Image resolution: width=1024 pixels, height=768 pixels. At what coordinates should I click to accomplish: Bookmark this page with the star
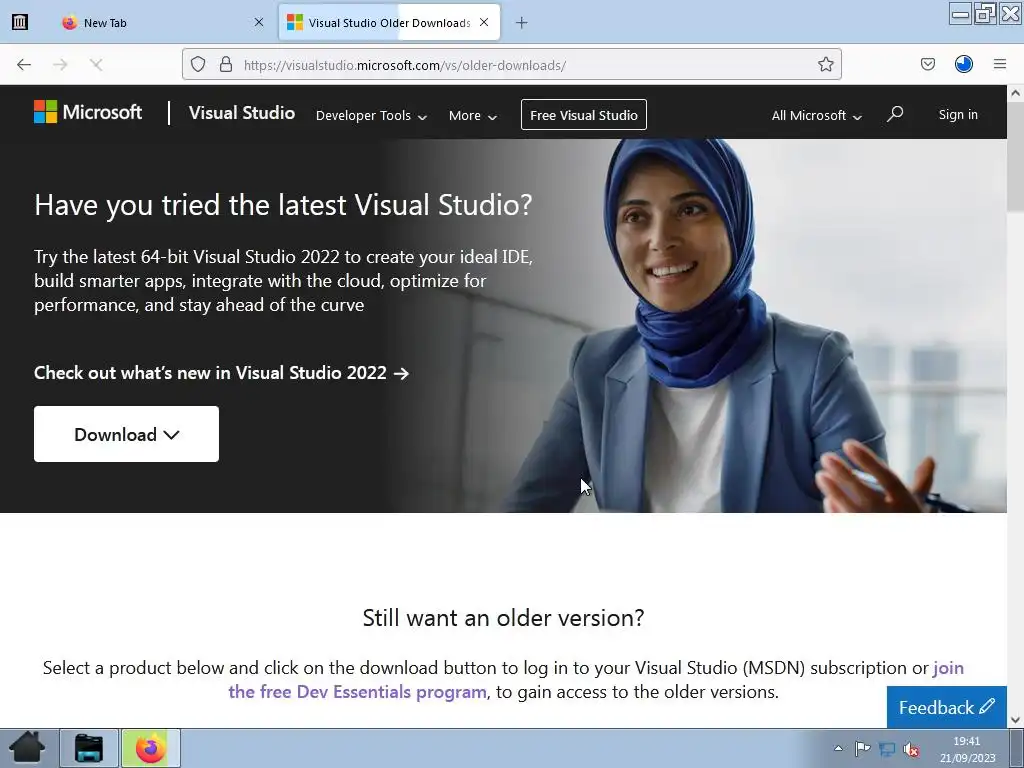pyautogui.click(x=825, y=64)
